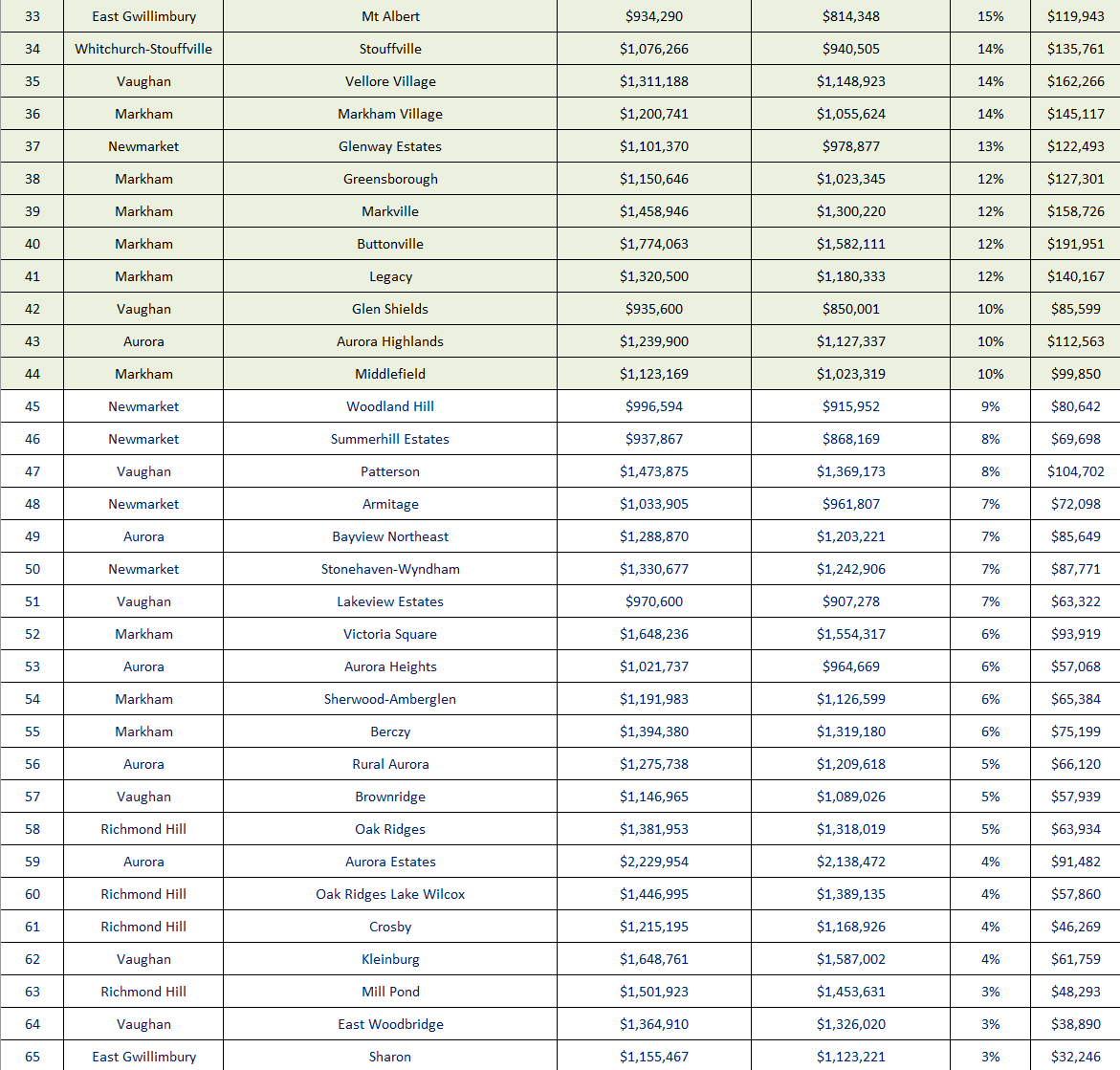
Task: Select the $46,269 difference cell
Action: pyautogui.click(x=1075, y=927)
